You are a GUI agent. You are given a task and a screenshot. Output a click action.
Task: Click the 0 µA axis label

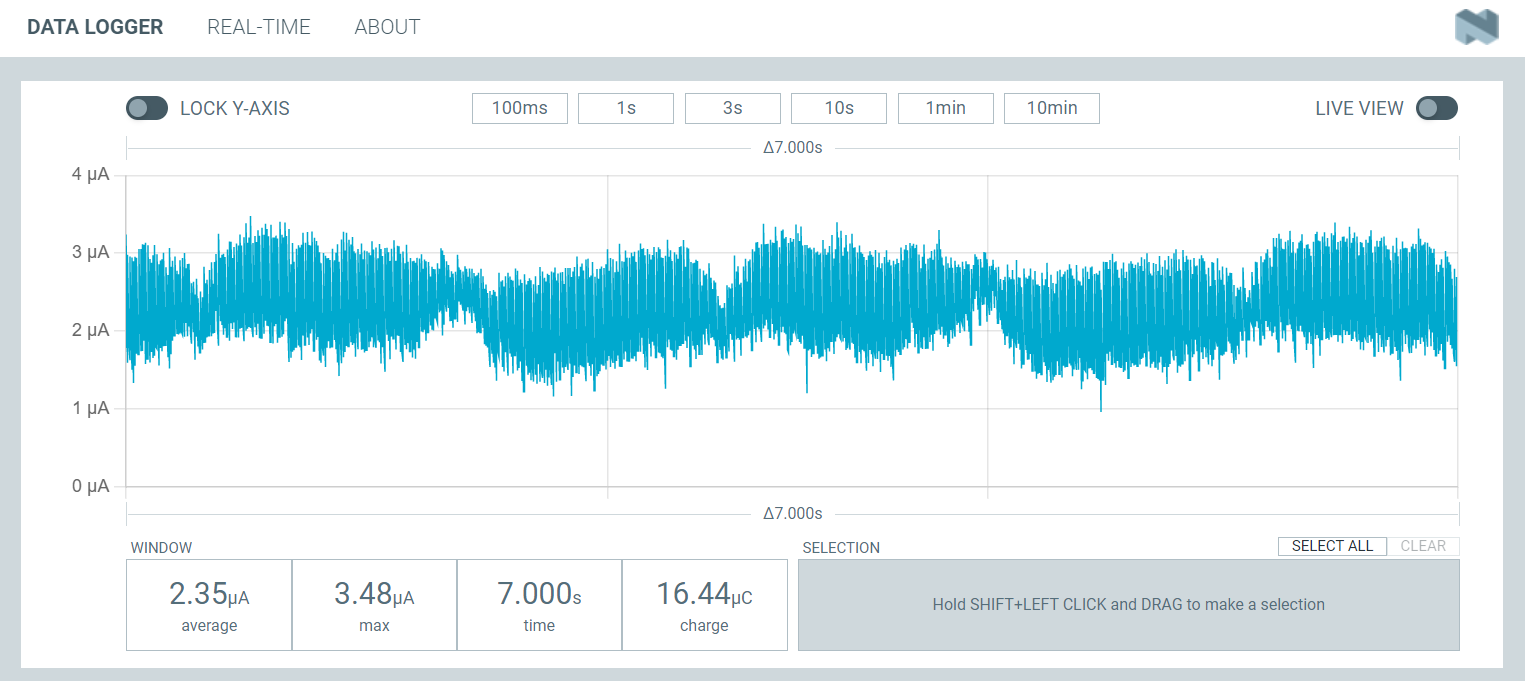[90, 486]
